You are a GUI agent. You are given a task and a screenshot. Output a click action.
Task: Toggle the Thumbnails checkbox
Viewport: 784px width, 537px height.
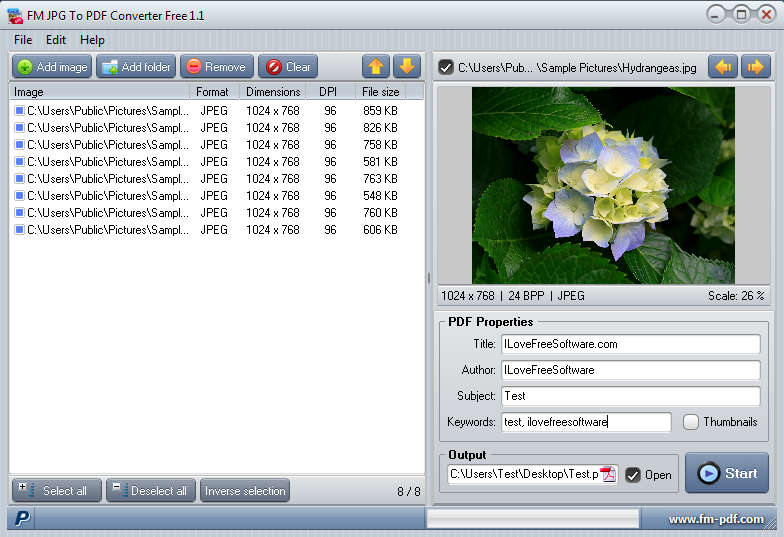click(691, 422)
